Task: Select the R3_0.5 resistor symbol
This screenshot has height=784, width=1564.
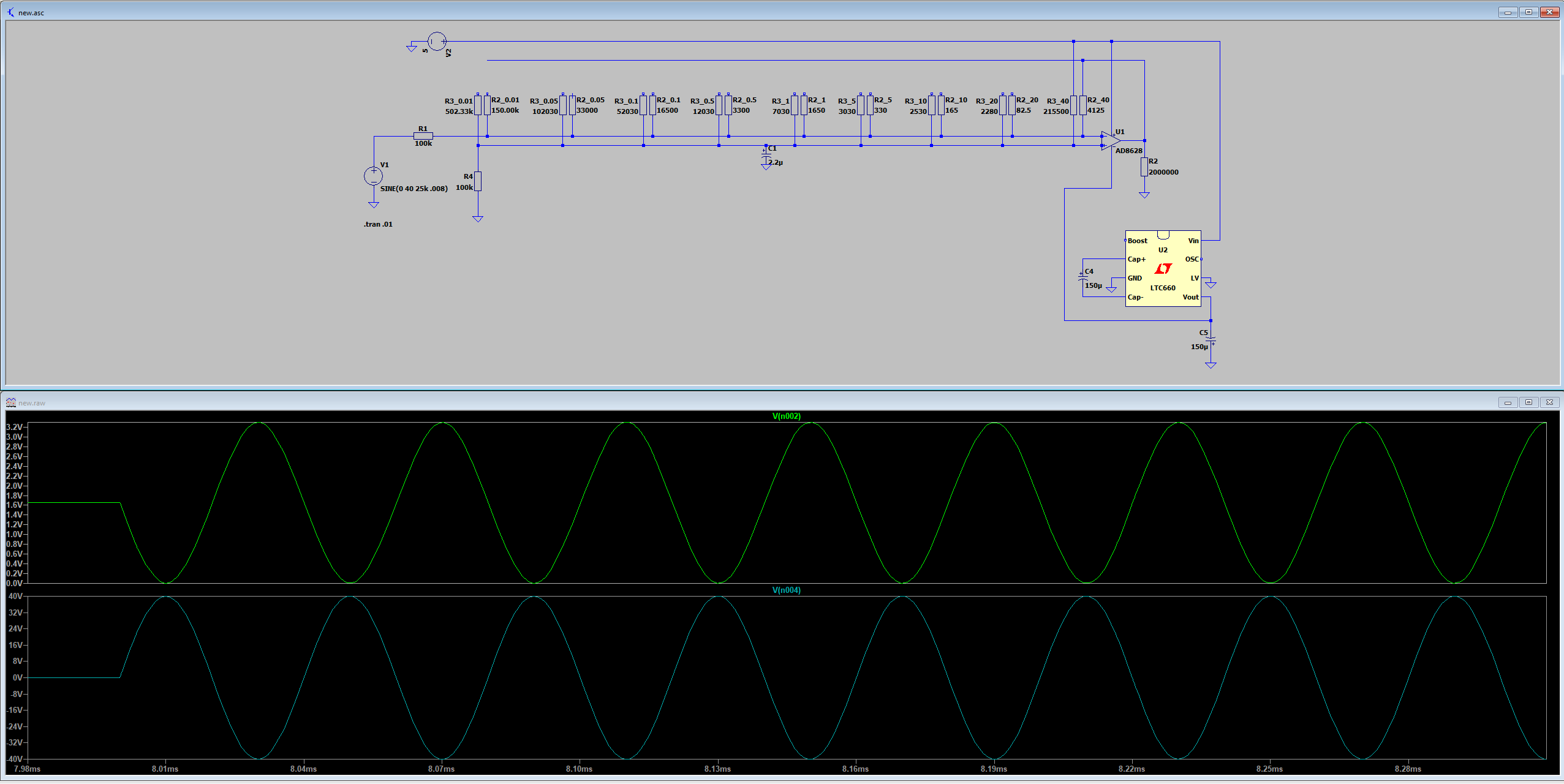Action: (x=719, y=105)
